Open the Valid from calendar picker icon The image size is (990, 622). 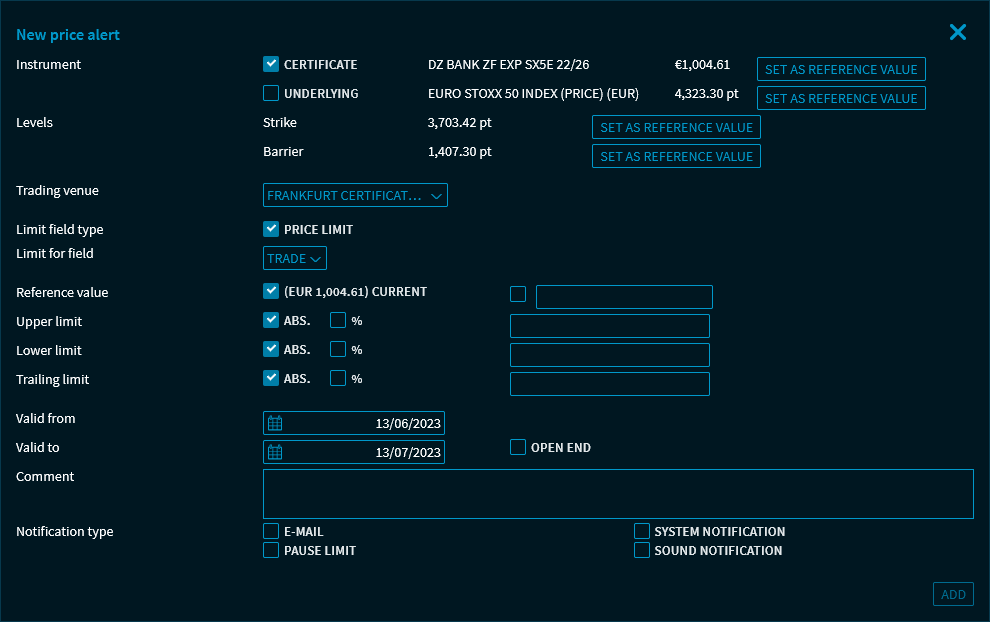coord(275,423)
